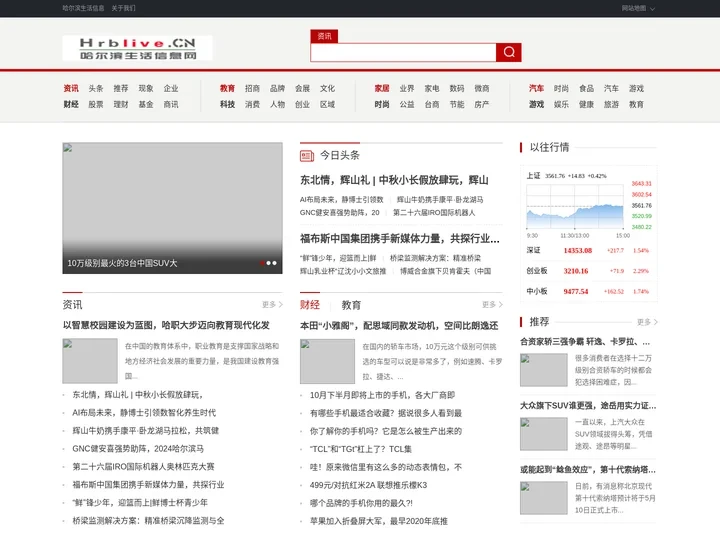
Task: Open 娱乐 navigation item
Action: (x=561, y=104)
